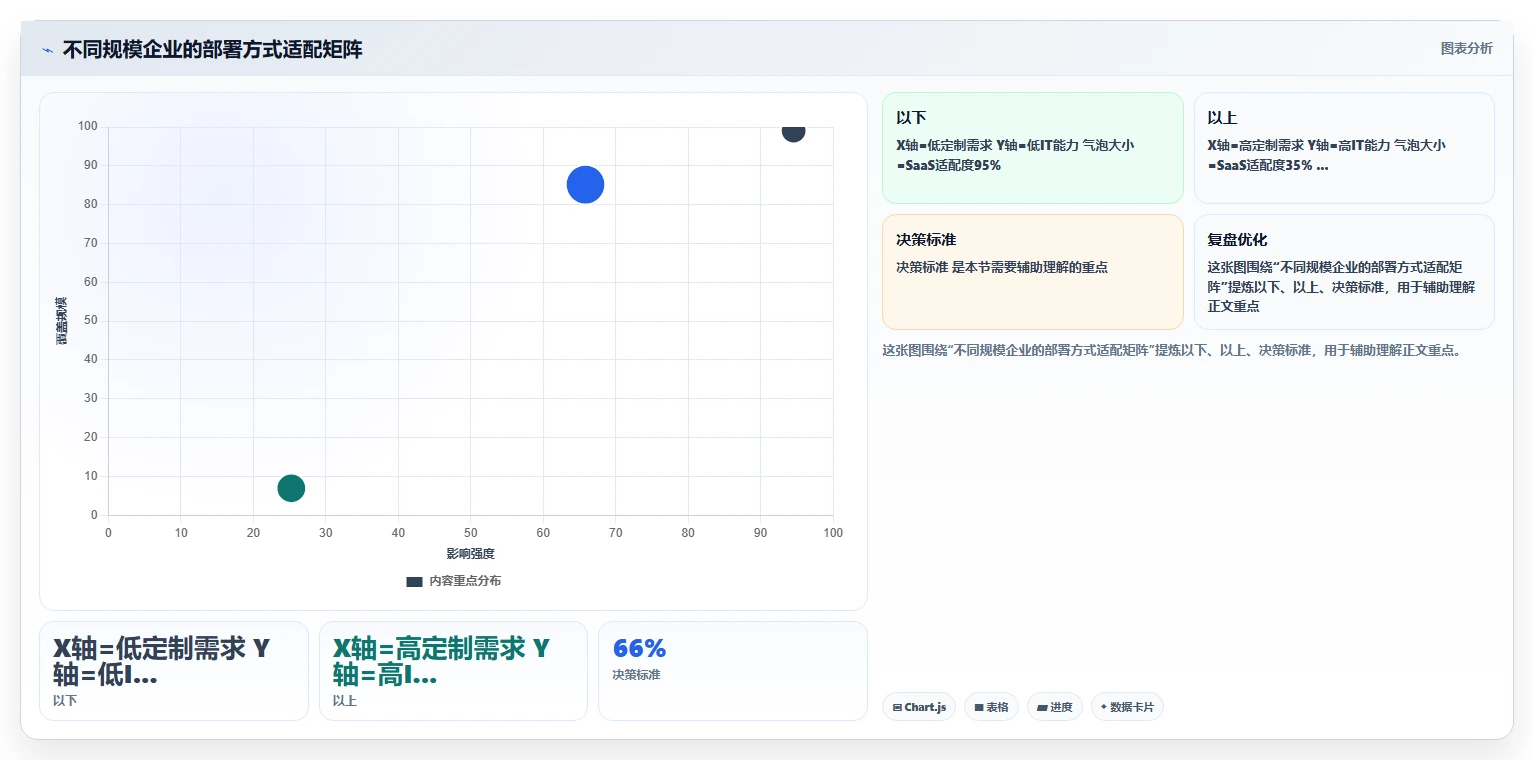This screenshot has width=1534, height=760.
Task: Click the 数据卡片 tag chip
Action: click(1127, 707)
